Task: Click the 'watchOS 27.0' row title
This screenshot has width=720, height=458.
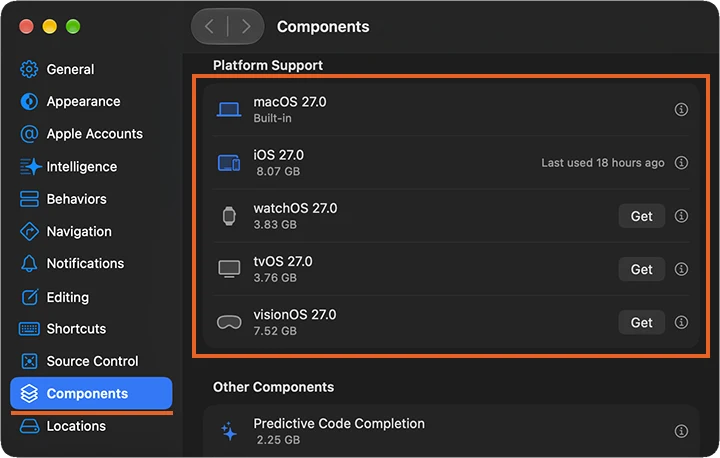Action: click(x=295, y=208)
